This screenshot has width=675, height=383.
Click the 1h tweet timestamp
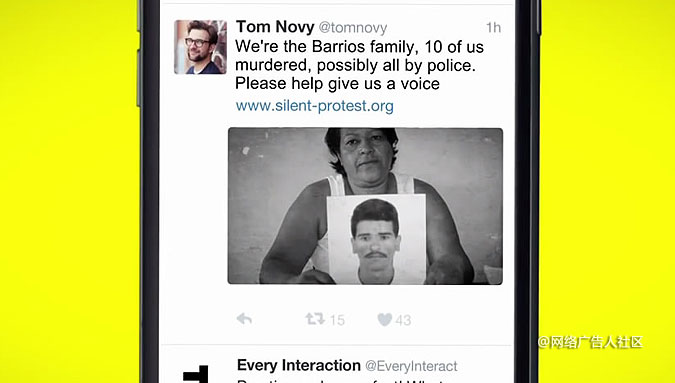[x=493, y=28]
